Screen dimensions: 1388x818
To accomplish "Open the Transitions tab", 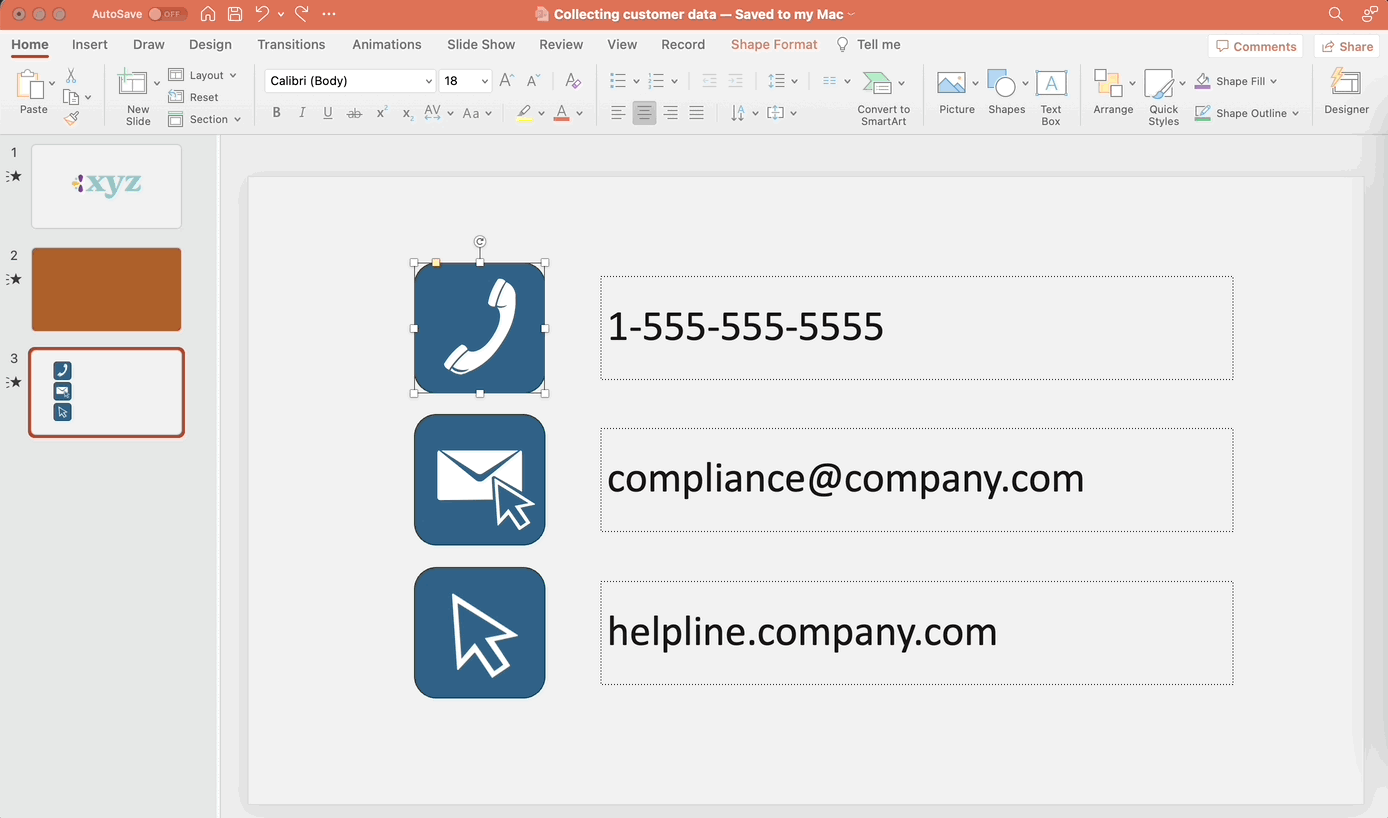I will click(x=291, y=44).
